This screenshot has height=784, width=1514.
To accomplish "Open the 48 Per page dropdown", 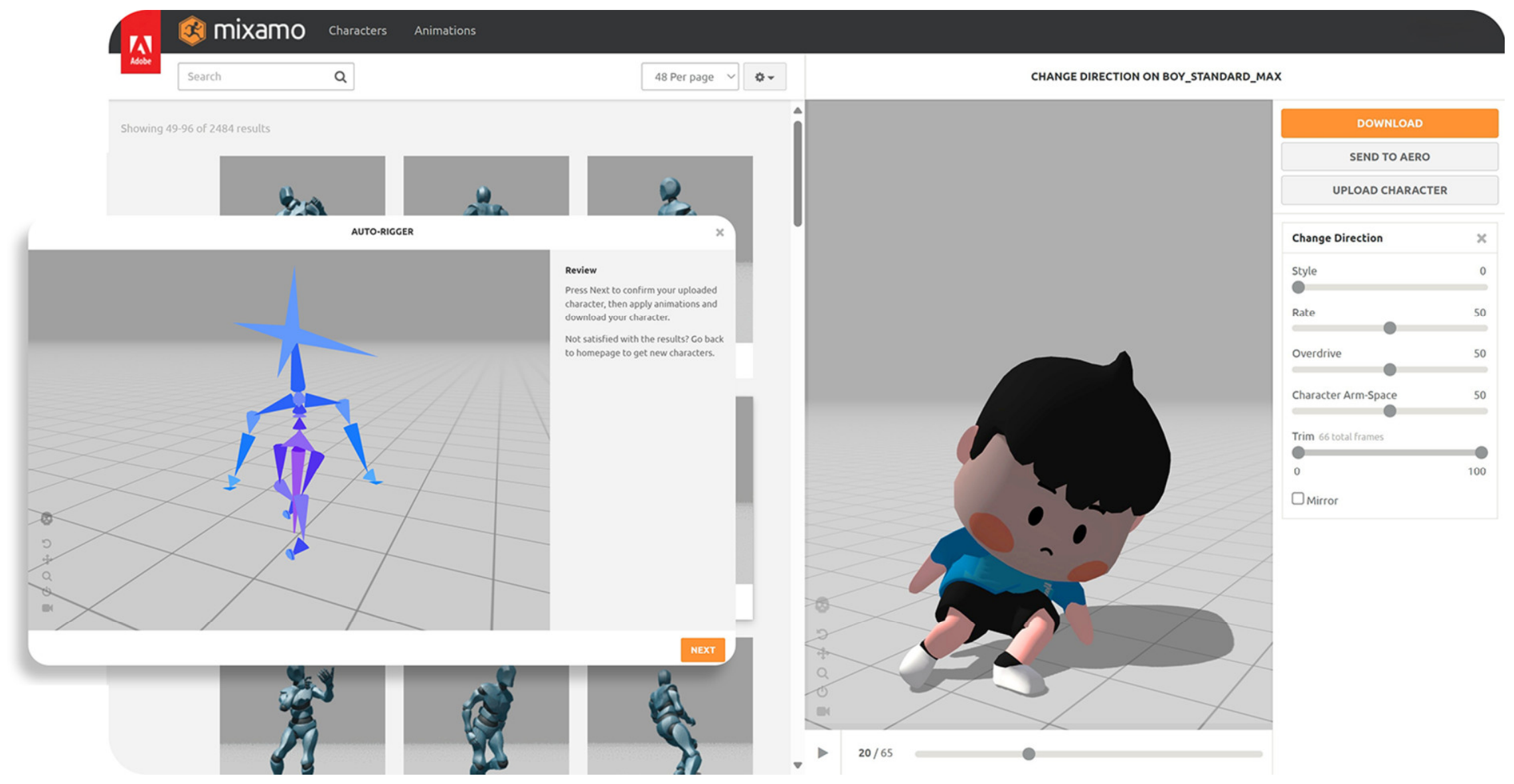I will pos(690,76).
